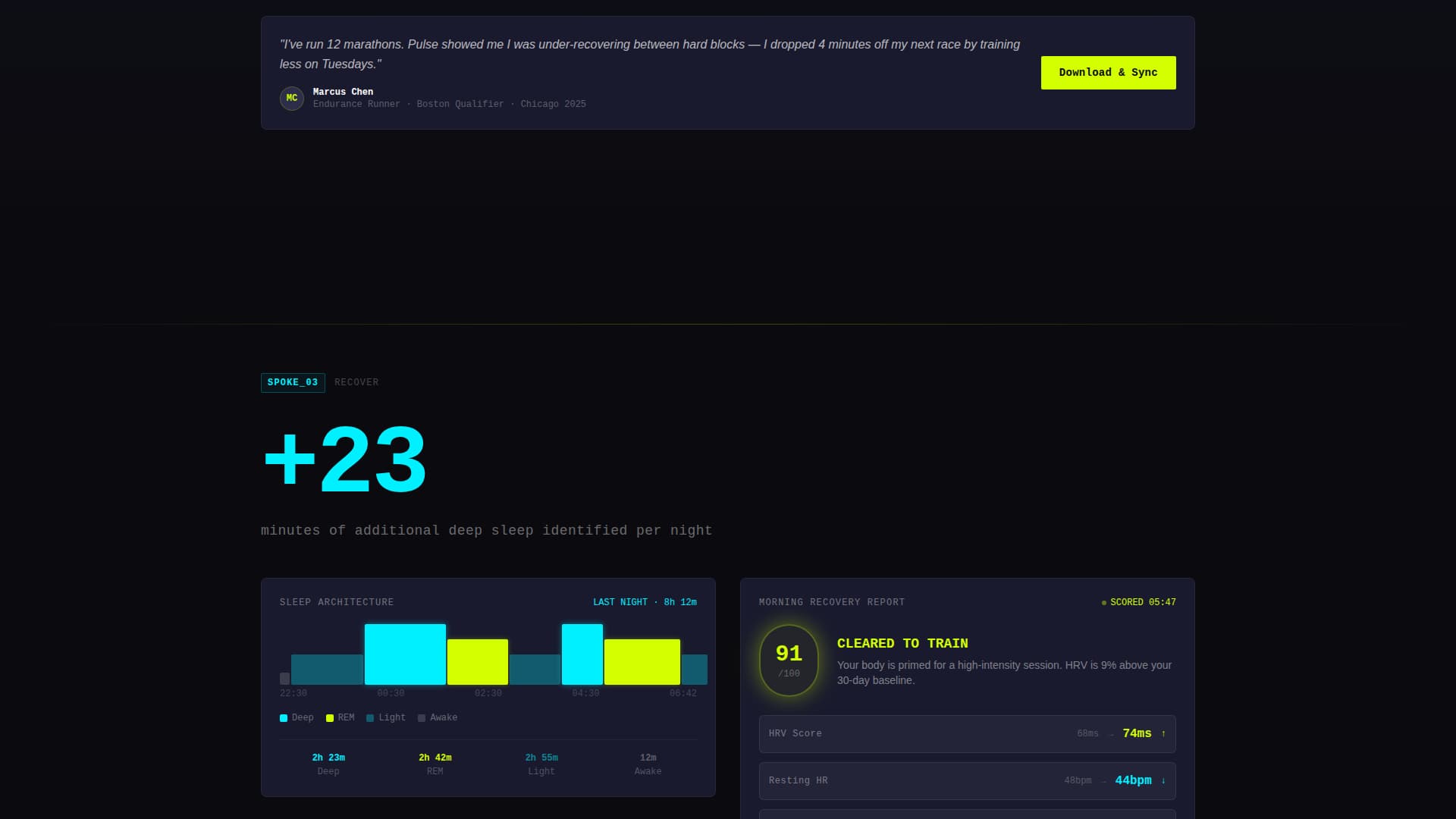Click the 04:30 time axis label
Screen dimensions: 1456x819
coord(585,694)
